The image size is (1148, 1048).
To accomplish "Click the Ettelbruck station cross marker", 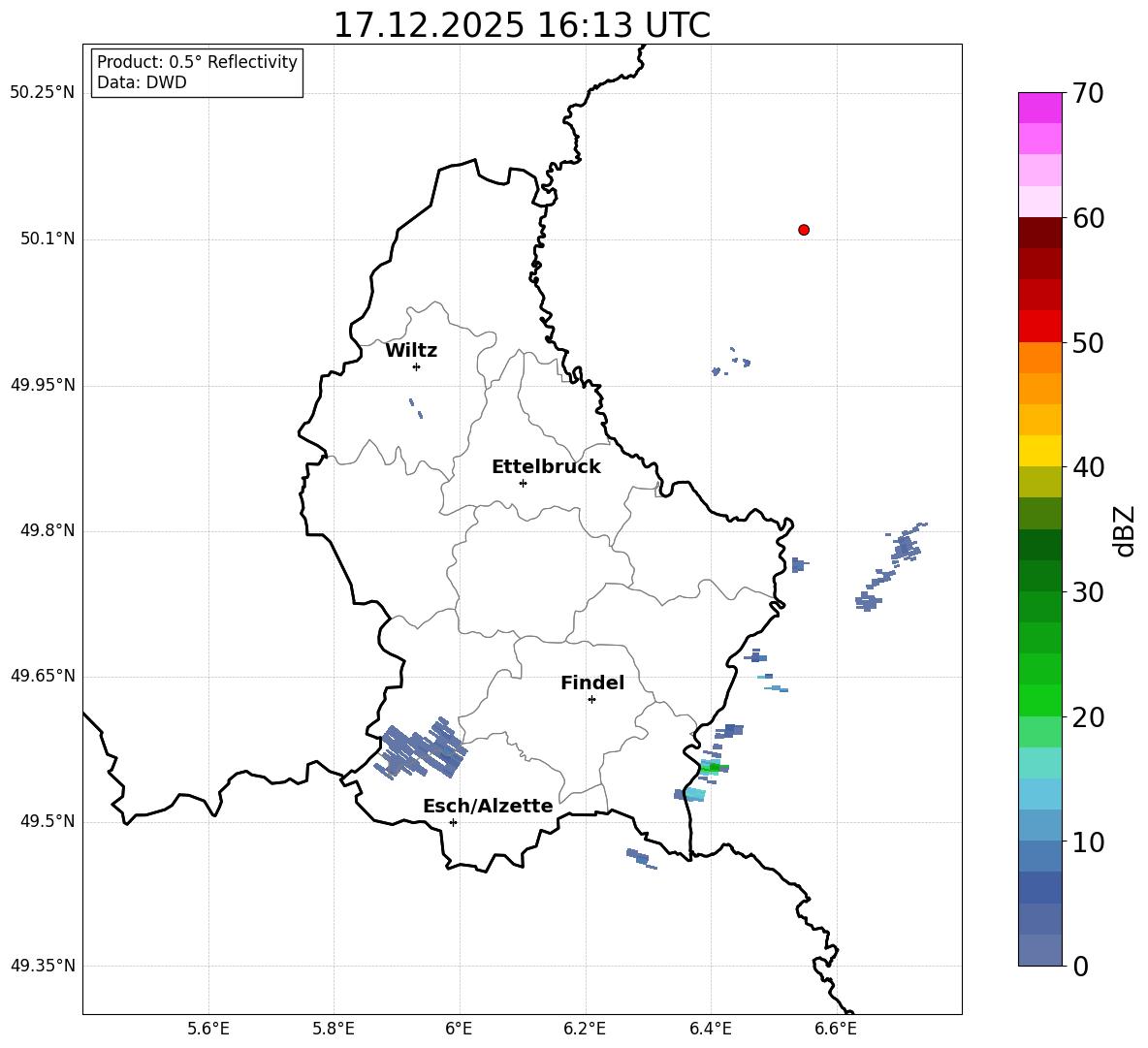I will click(x=523, y=483).
